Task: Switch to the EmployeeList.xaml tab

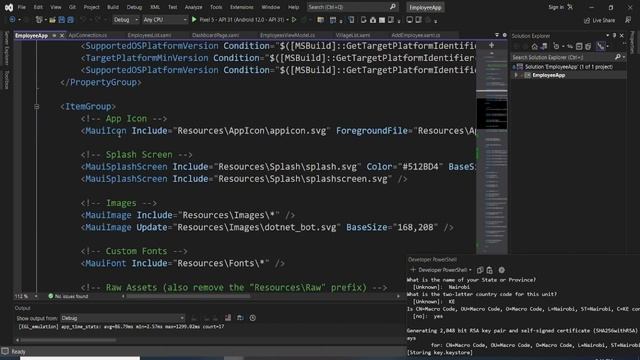Action: [x=149, y=36]
